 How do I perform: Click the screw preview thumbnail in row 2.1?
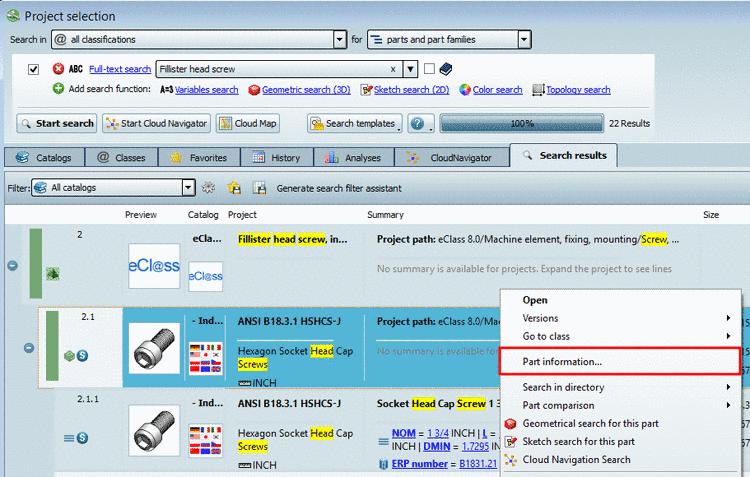coord(154,348)
